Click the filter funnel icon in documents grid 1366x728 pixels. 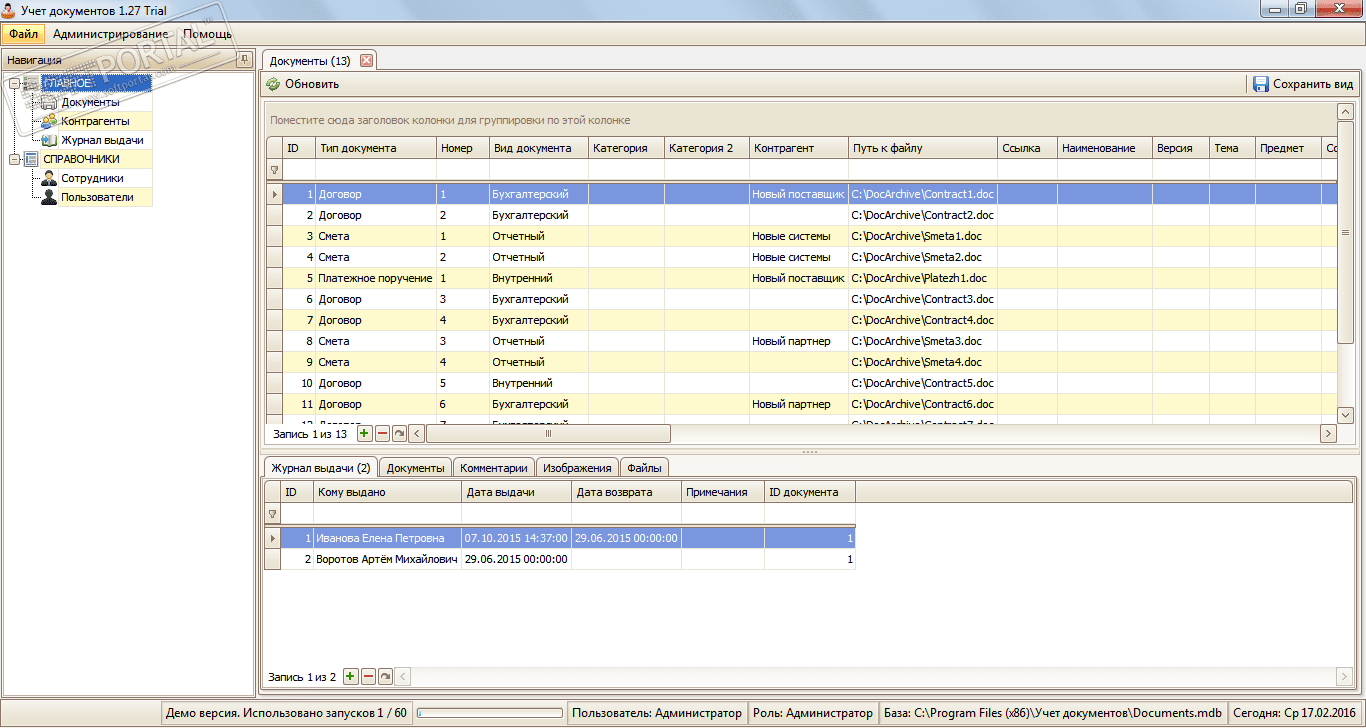[x=274, y=170]
